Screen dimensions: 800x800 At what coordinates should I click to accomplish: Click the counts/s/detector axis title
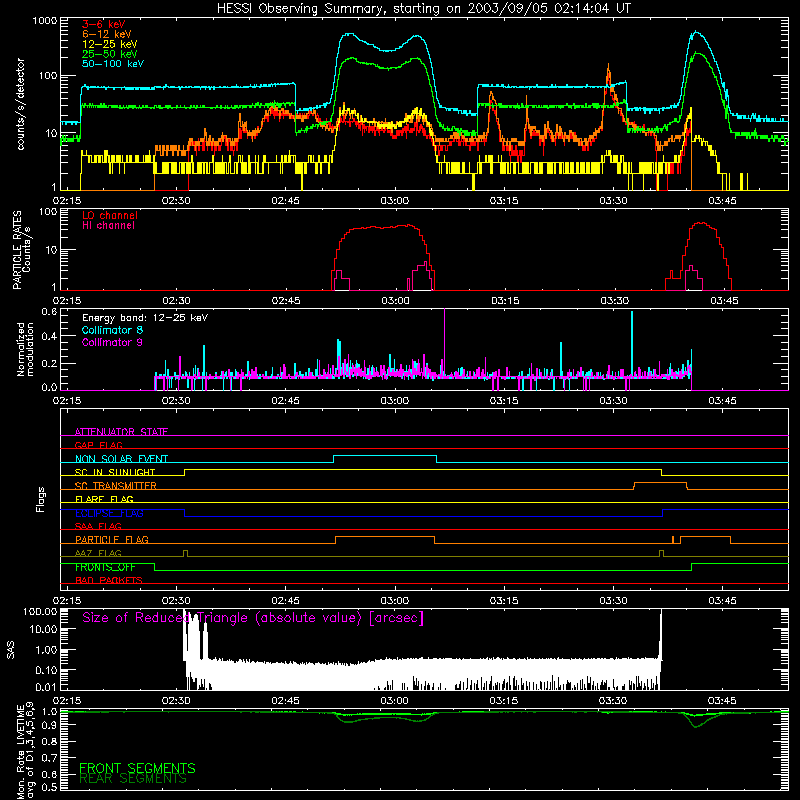tap(20, 104)
